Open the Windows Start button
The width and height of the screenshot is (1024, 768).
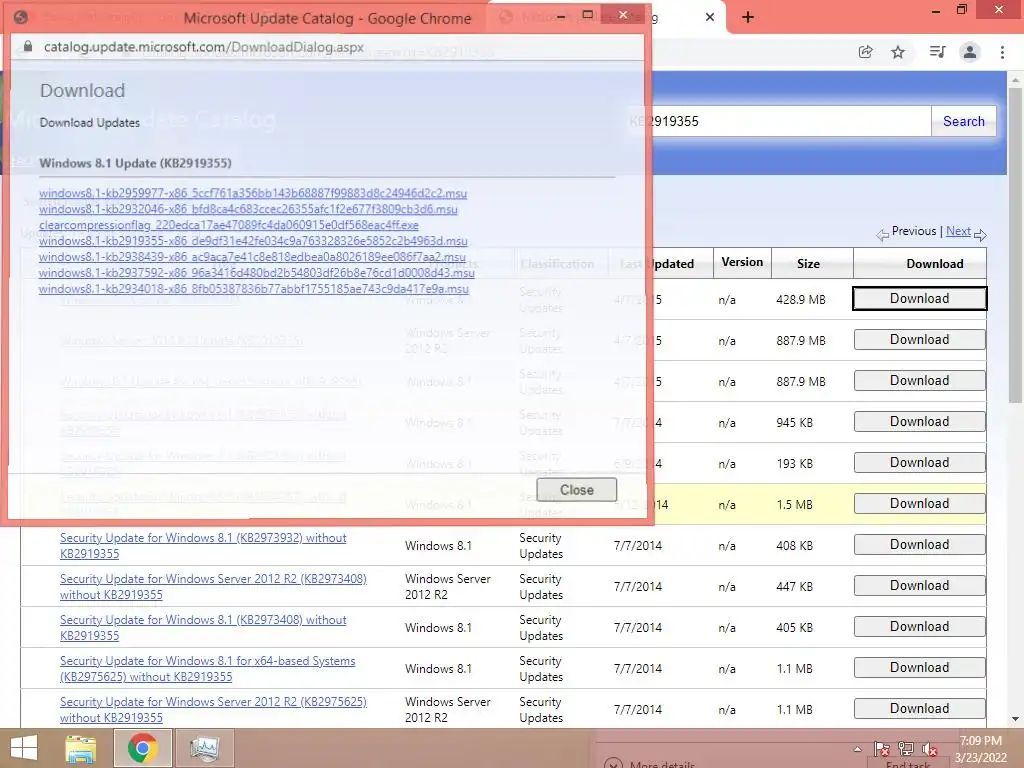[x=24, y=748]
